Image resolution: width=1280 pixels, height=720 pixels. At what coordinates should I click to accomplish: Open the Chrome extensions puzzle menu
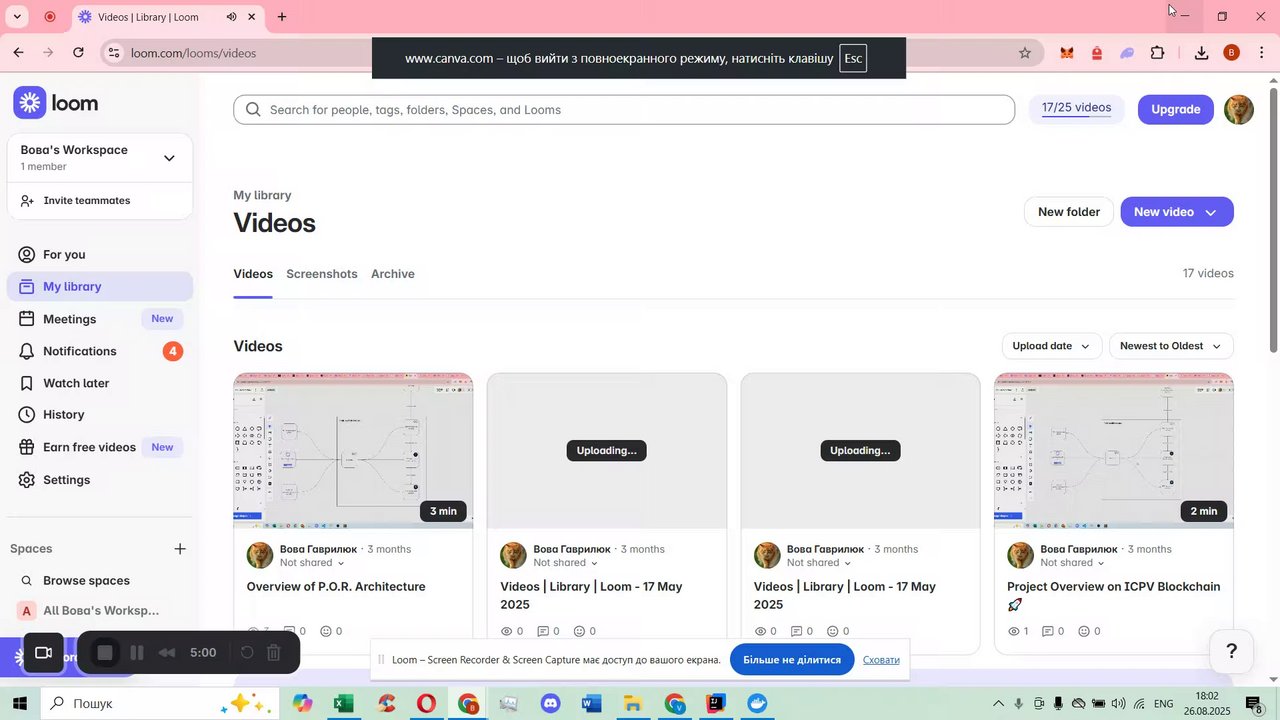pyautogui.click(x=1158, y=53)
